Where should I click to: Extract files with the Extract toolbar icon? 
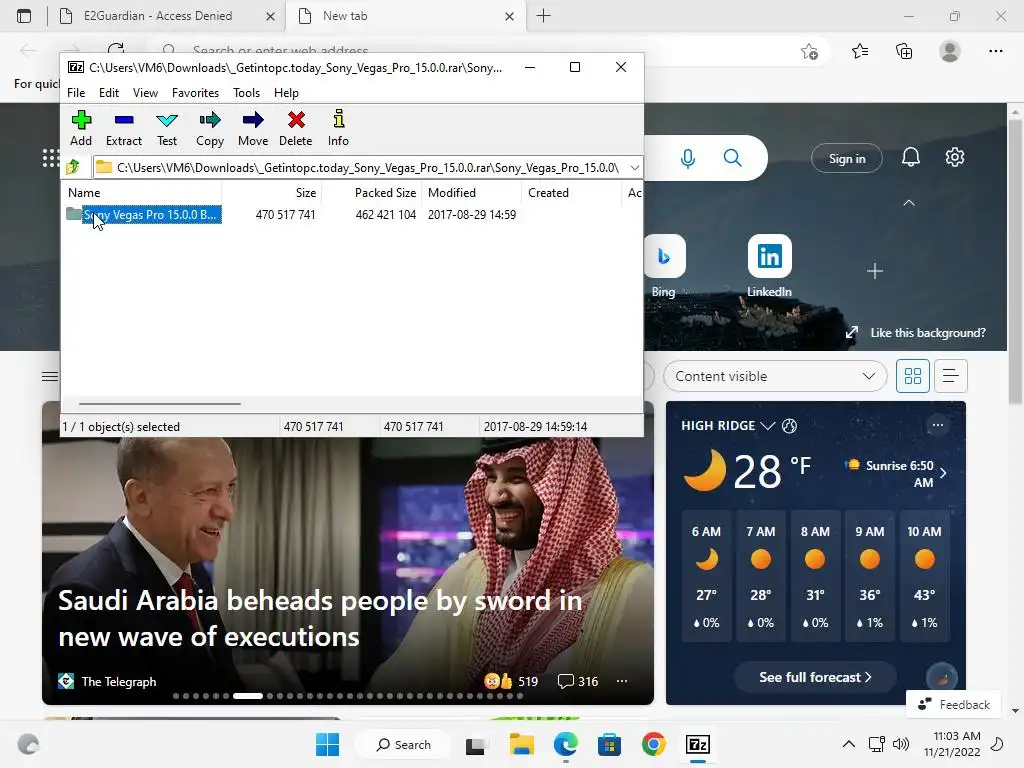click(x=123, y=128)
